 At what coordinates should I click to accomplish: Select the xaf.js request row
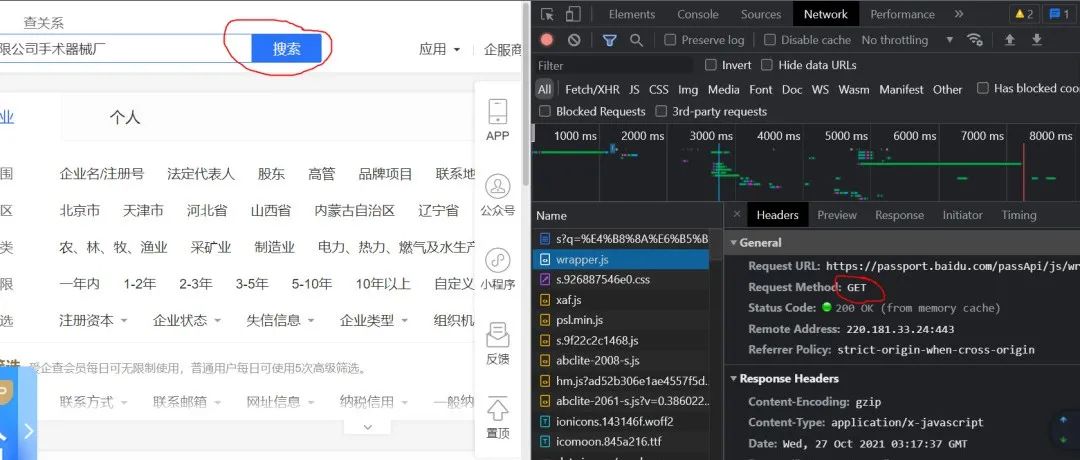621,300
